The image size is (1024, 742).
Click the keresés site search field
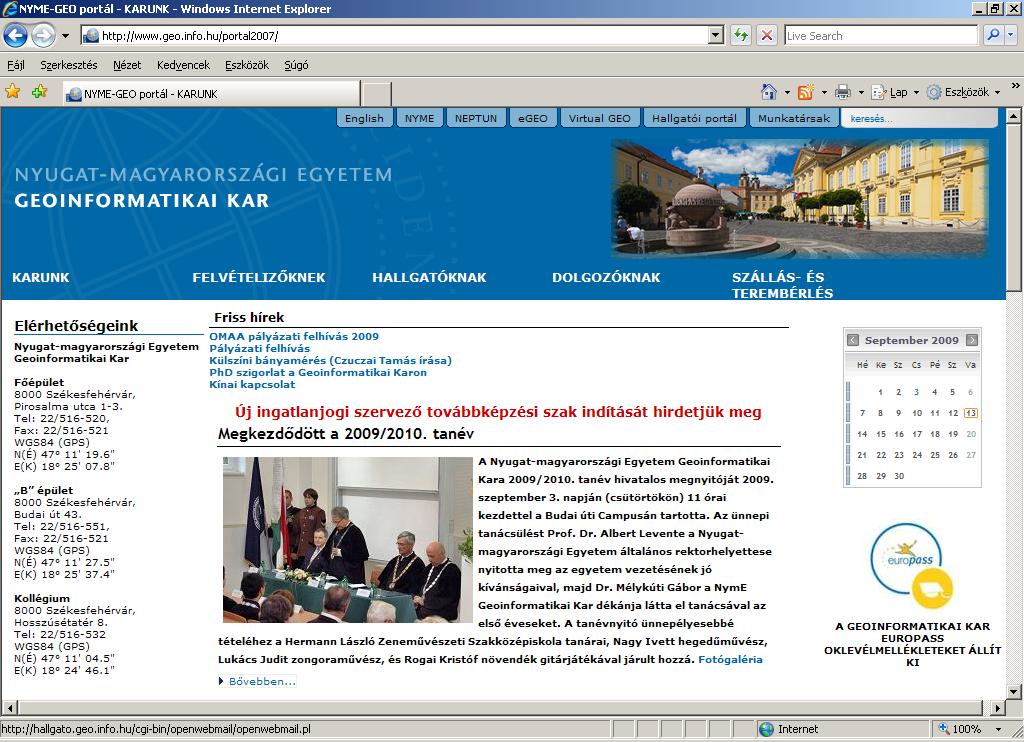tap(919, 118)
